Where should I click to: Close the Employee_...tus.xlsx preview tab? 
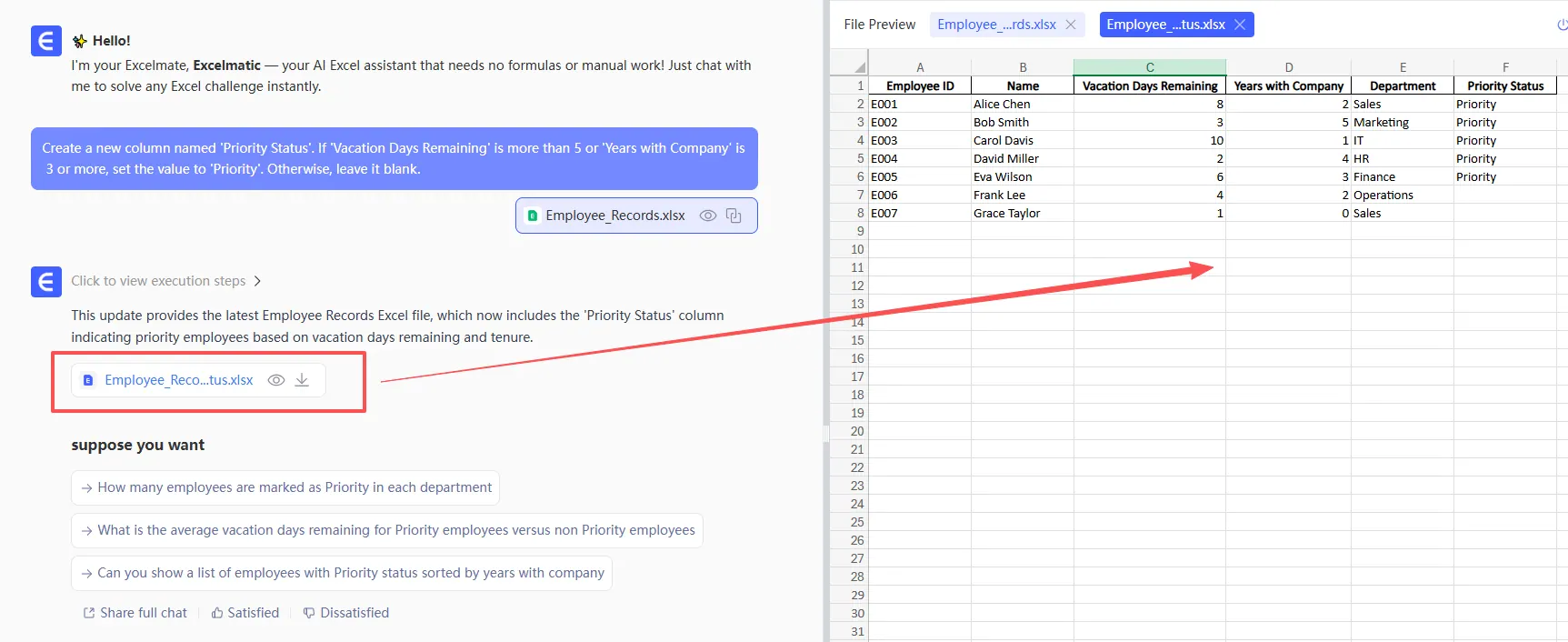1240,25
